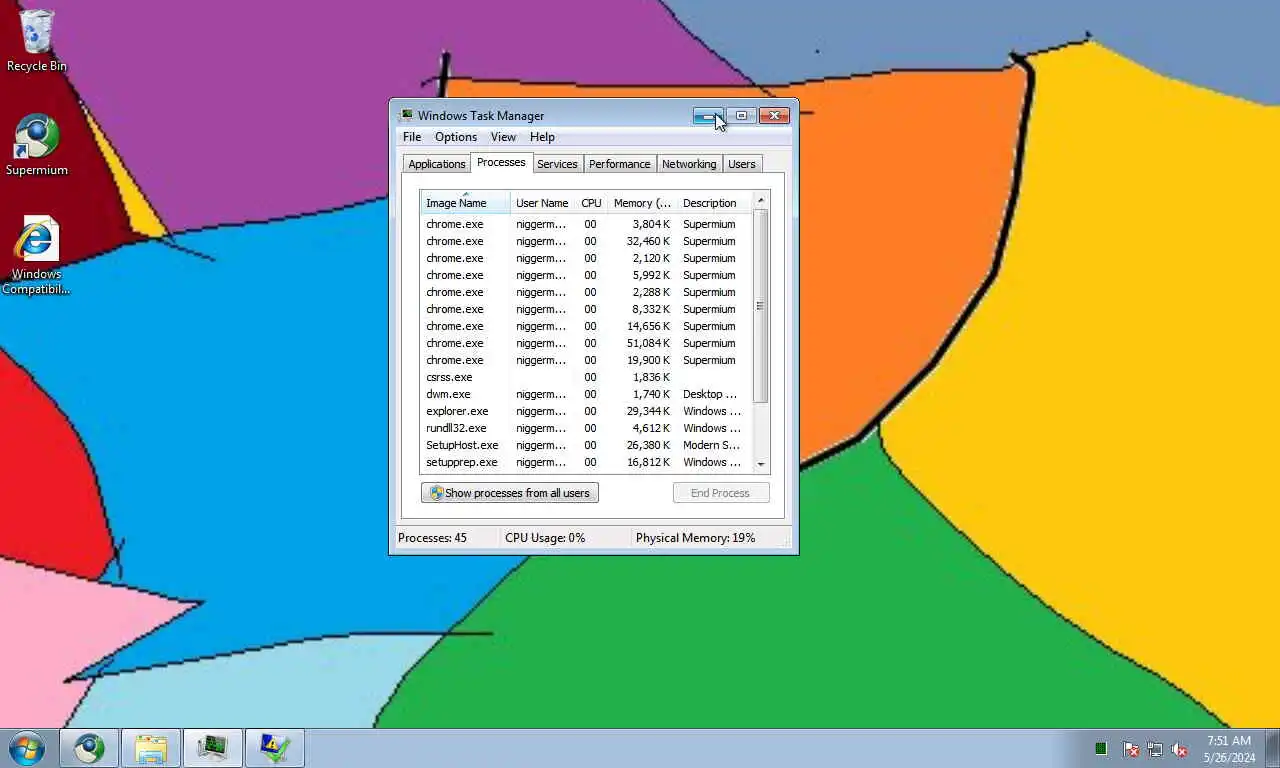Image resolution: width=1280 pixels, height=768 pixels.
Task: Click the setup checkmark taskbar icon
Action: click(x=275, y=748)
